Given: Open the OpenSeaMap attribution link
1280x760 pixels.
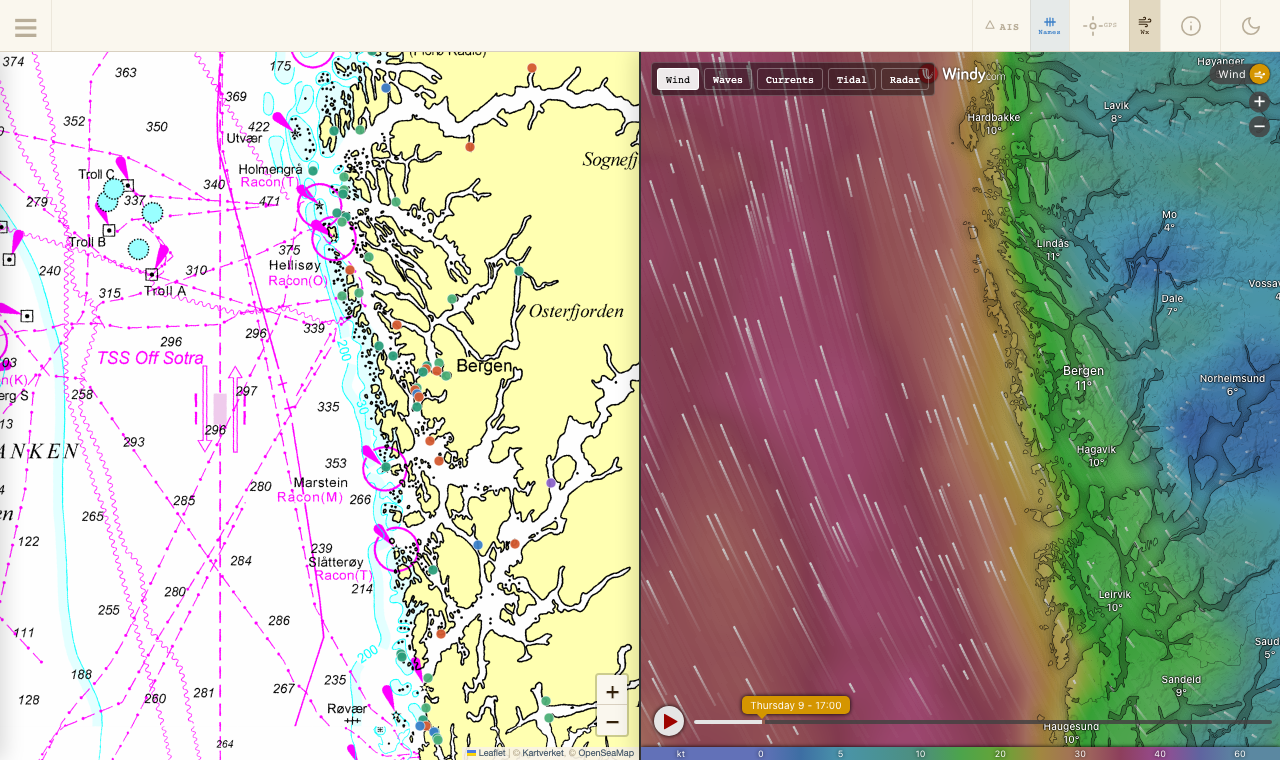Looking at the screenshot, I should point(606,753).
